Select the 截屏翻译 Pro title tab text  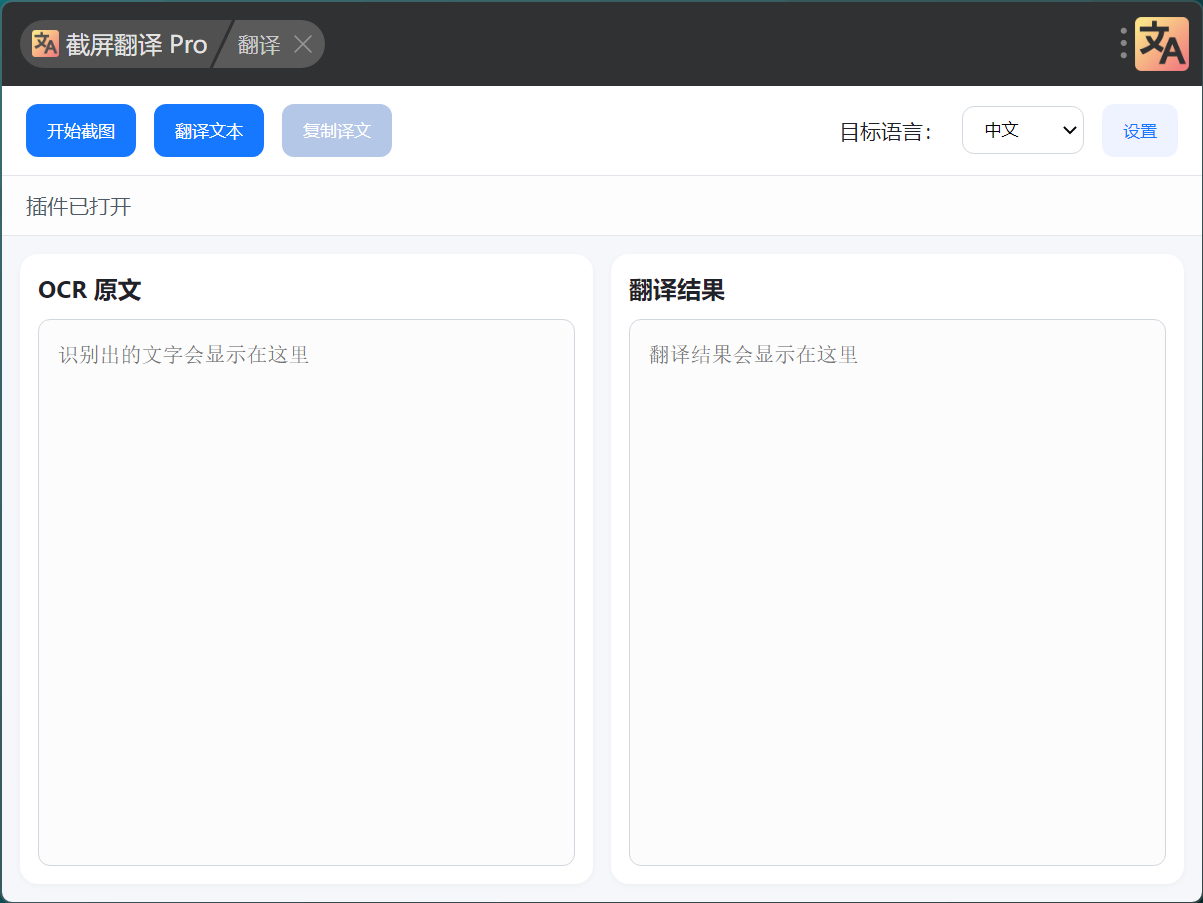[136, 45]
